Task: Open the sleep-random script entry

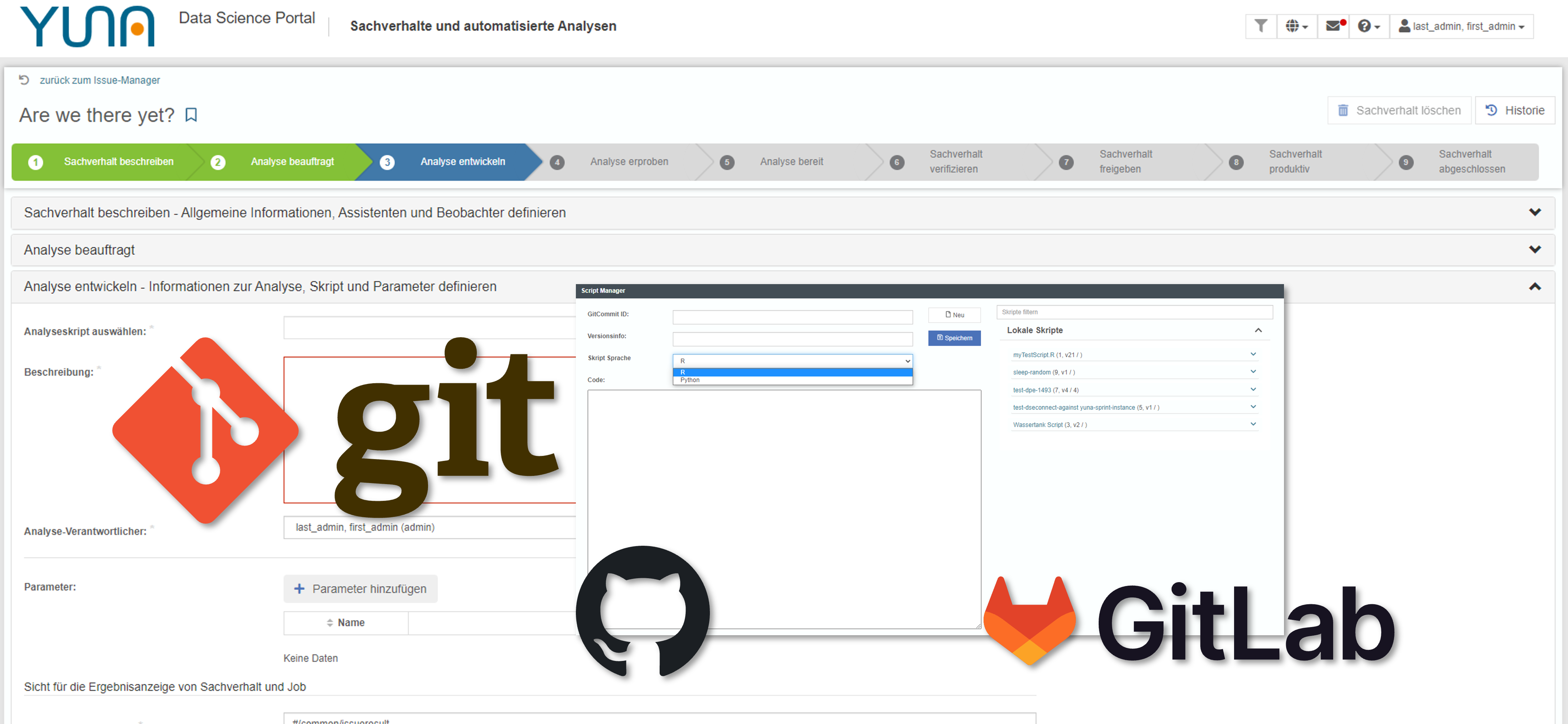Action: tap(1043, 373)
